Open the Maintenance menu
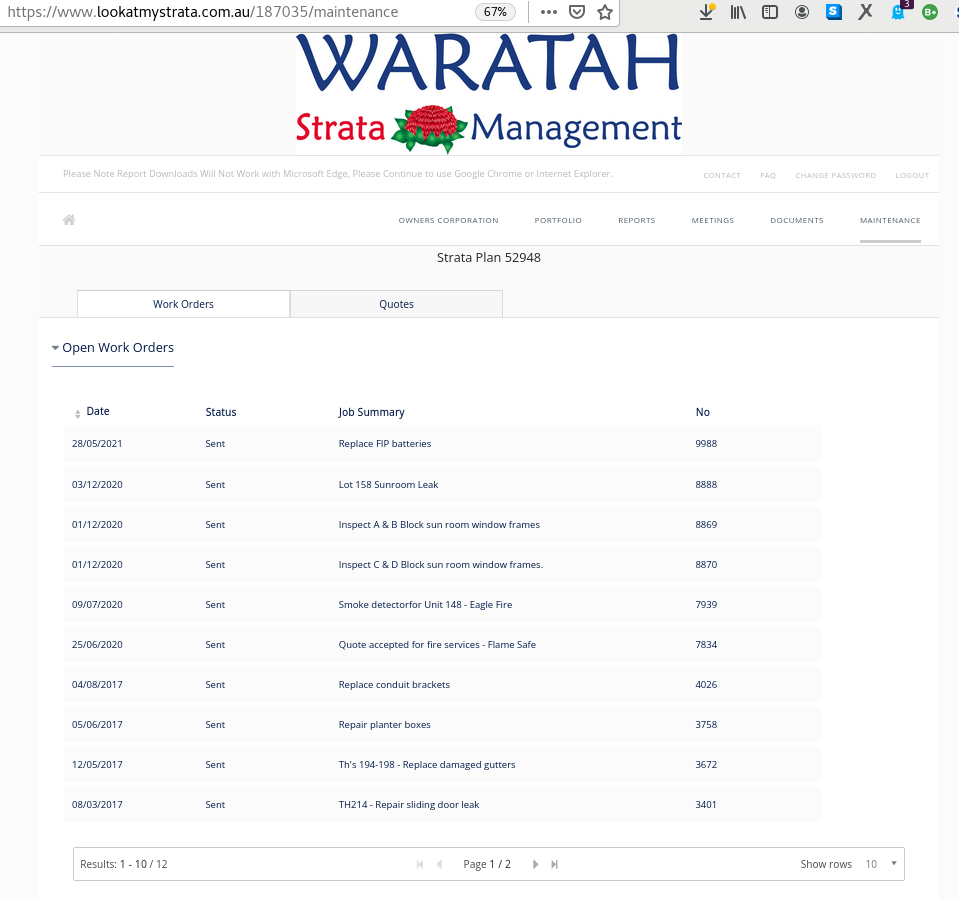Screen dimensions: 959x900 point(890,220)
